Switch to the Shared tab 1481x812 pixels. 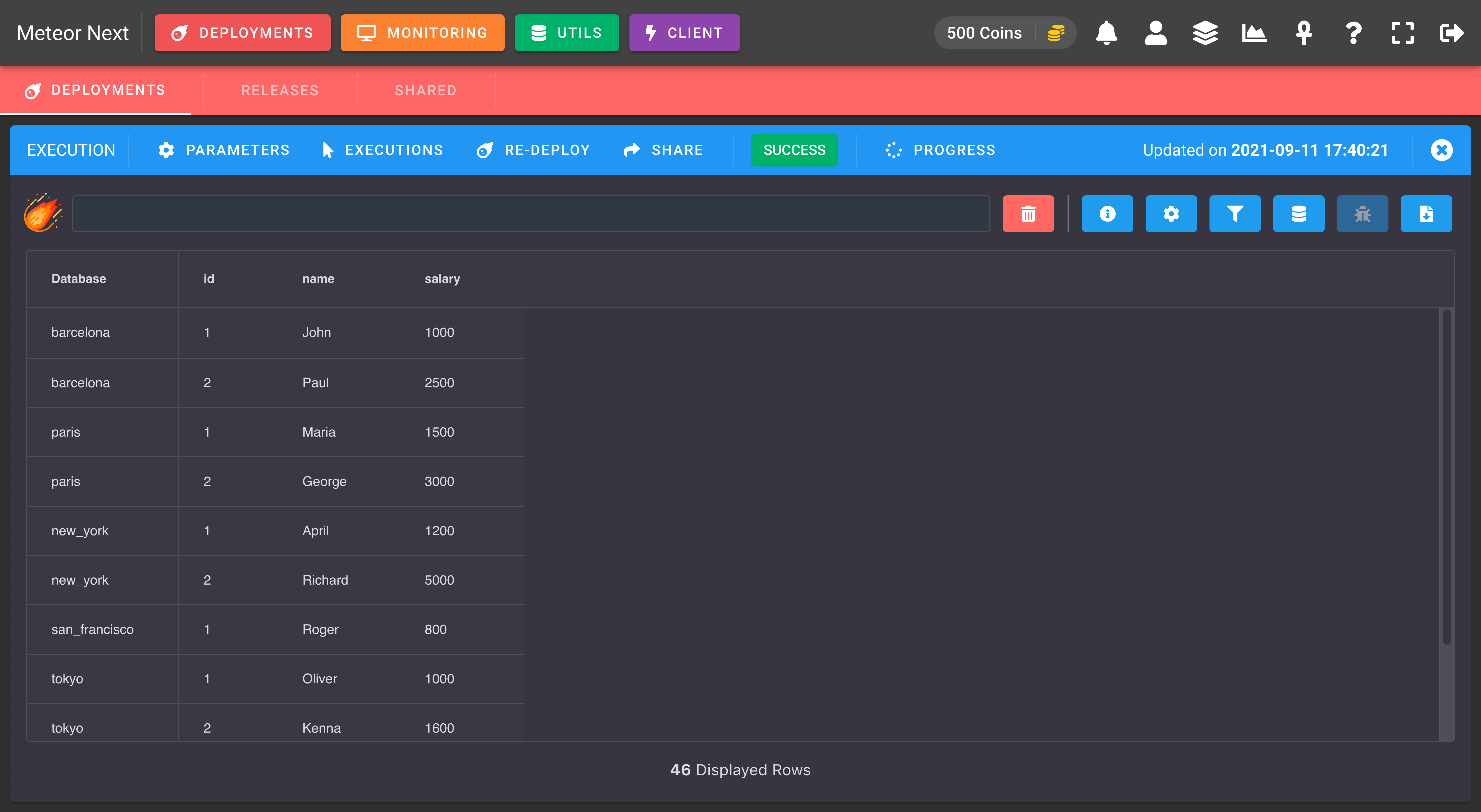tap(426, 90)
